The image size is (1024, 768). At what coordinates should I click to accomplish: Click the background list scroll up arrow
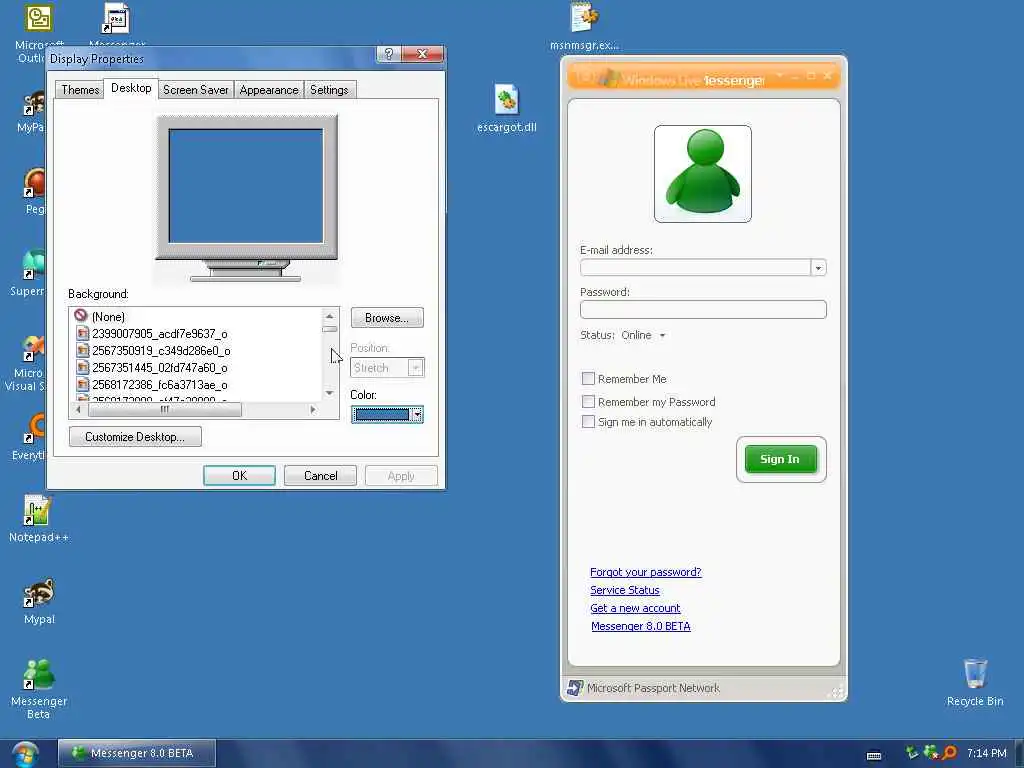330,316
